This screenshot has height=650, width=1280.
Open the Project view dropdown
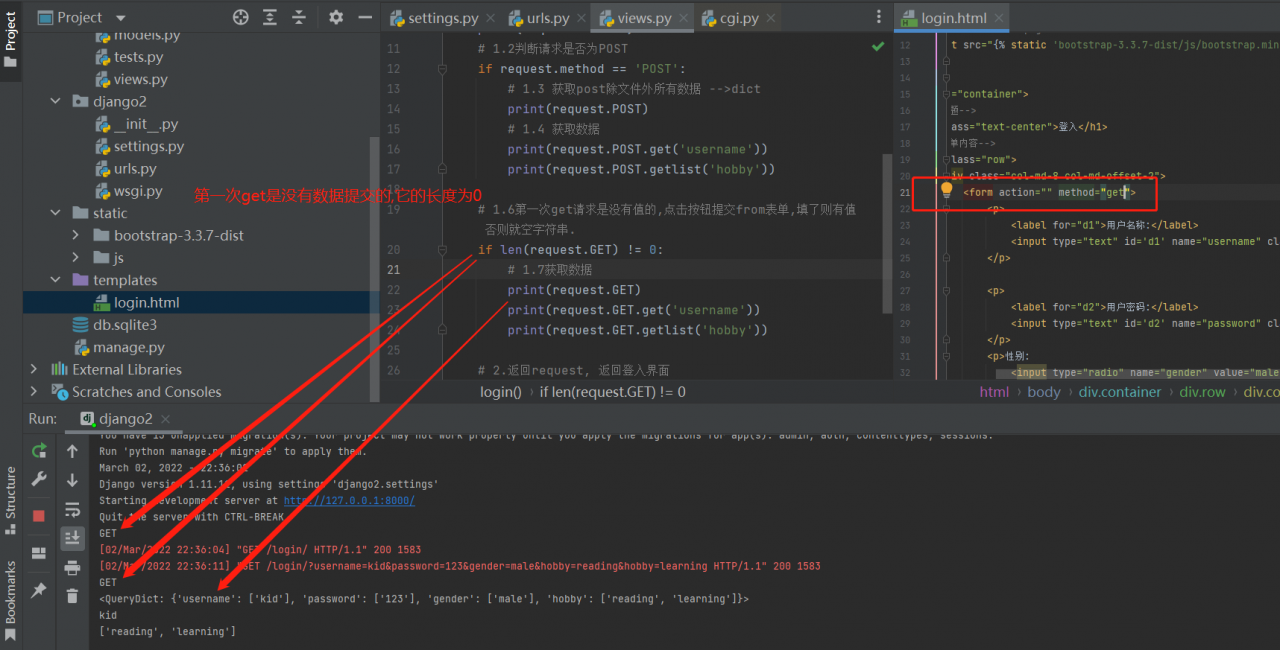[x=121, y=18]
